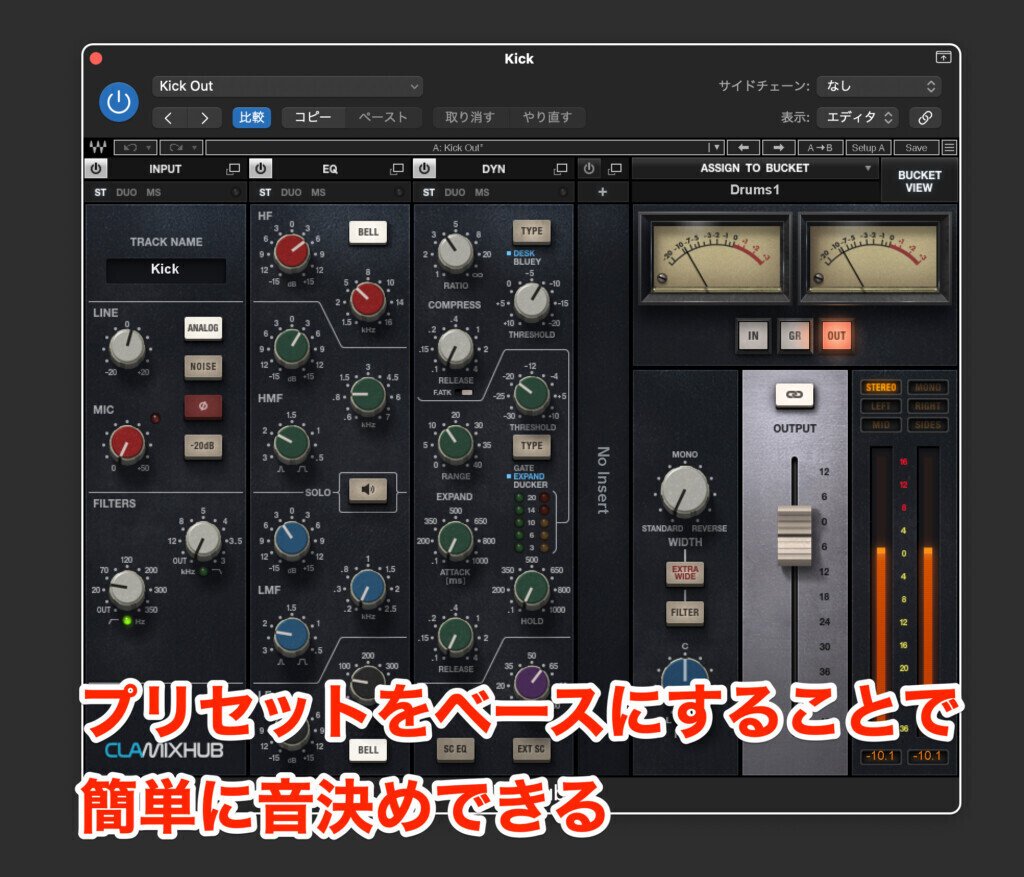Click the Drums1 bucket name field
The width and height of the screenshot is (1024, 877).
tap(757, 190)
